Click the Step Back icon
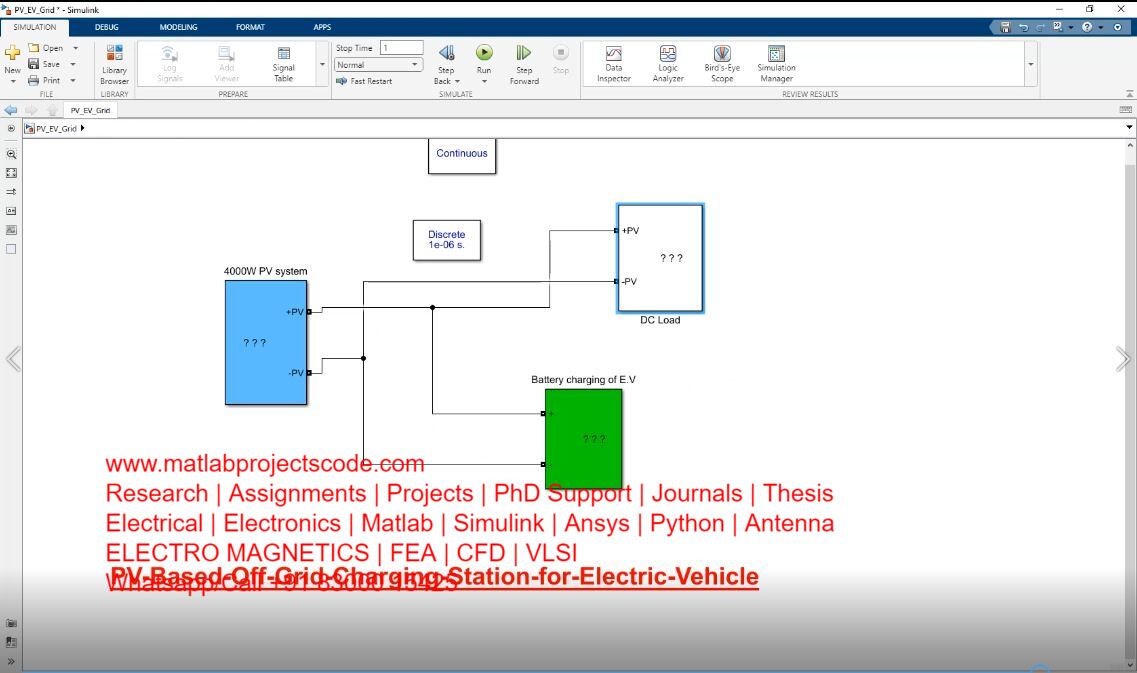1137x673 pixels. click(446, 53)
